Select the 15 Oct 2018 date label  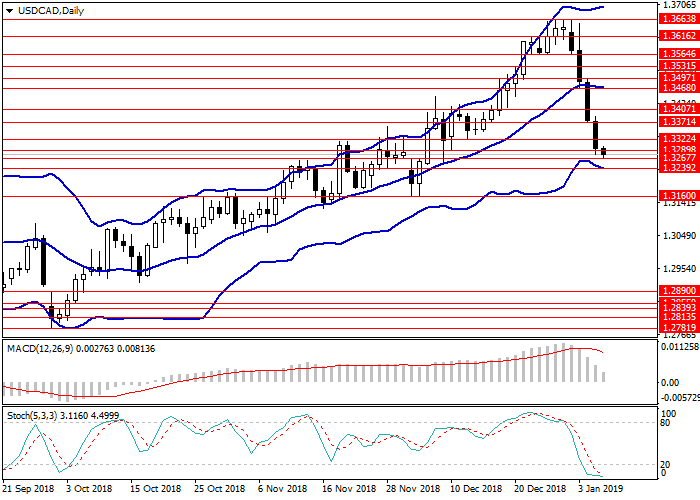[x=156, y=488]
